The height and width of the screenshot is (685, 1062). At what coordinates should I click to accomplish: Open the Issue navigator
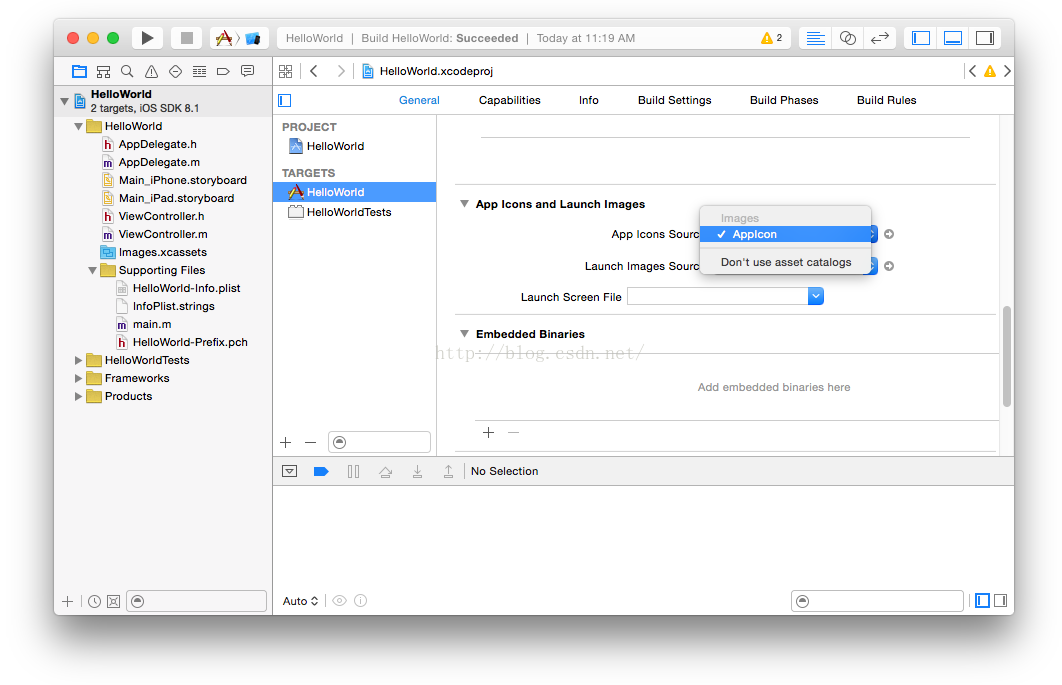coord(151,71)
